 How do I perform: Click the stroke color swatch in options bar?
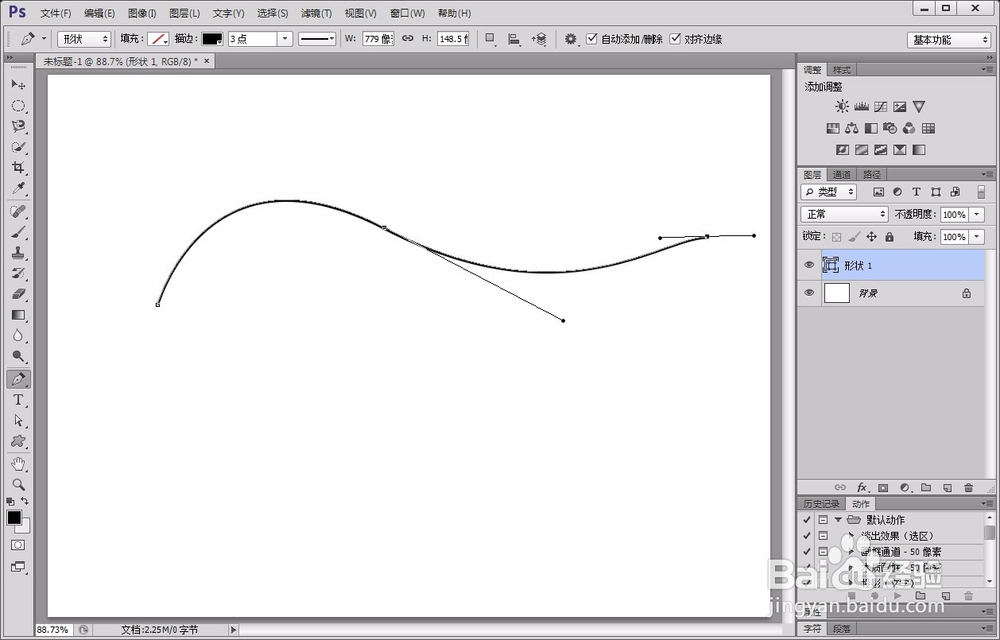[212, 39]
